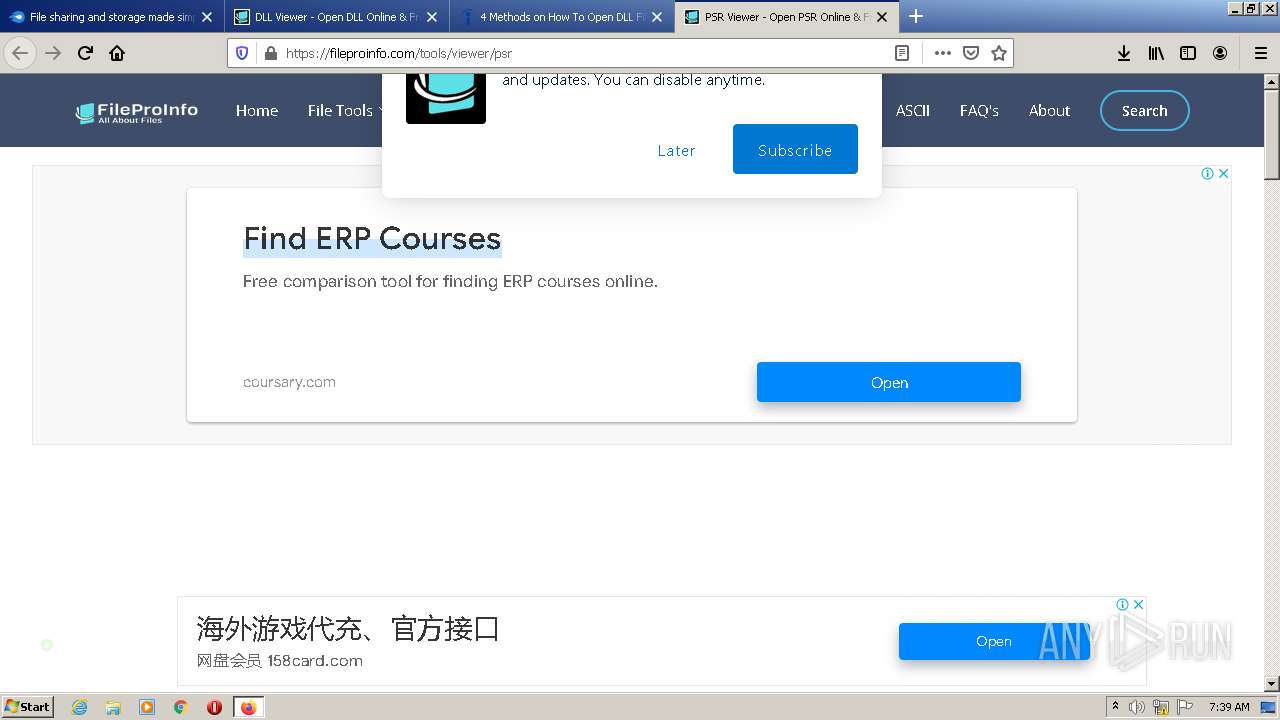The width and height of the screenshot is (1280, 720).
Task: Open the Home menu item
Action: (257, 111)
